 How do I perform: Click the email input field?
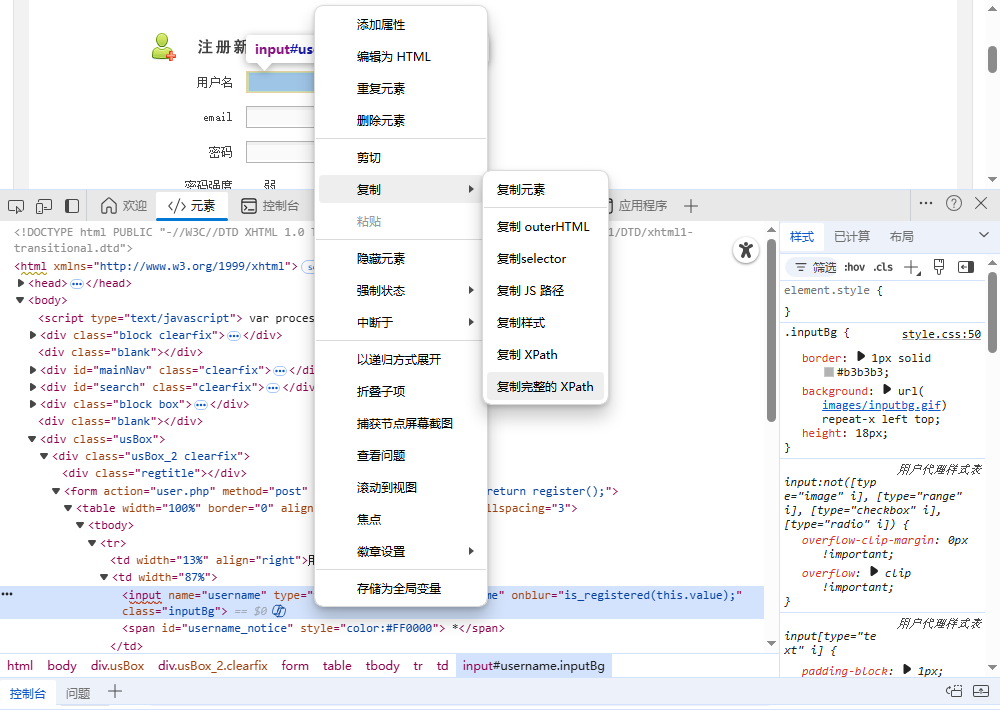[281, 117]
